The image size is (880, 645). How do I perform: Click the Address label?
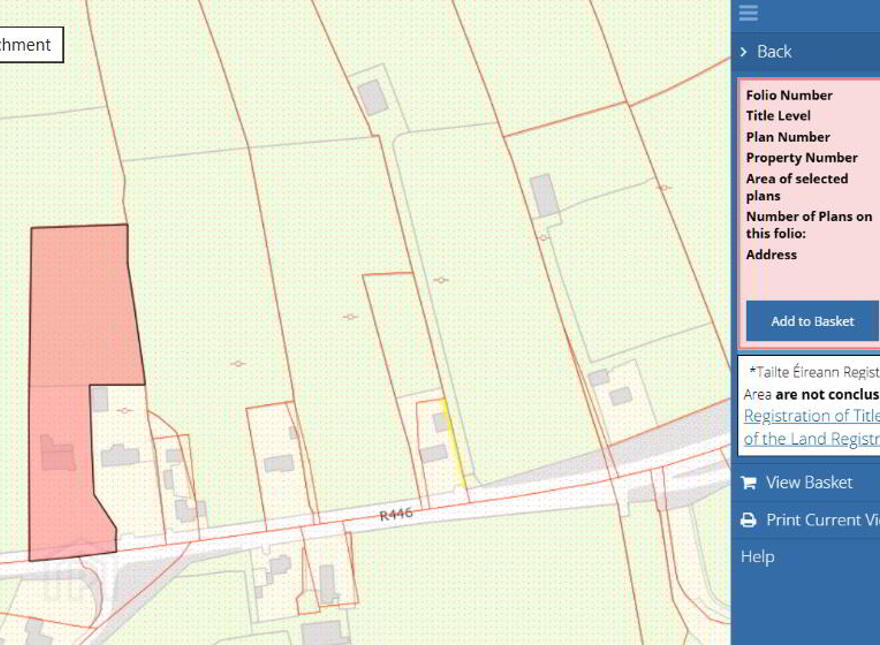coord(771,255)
